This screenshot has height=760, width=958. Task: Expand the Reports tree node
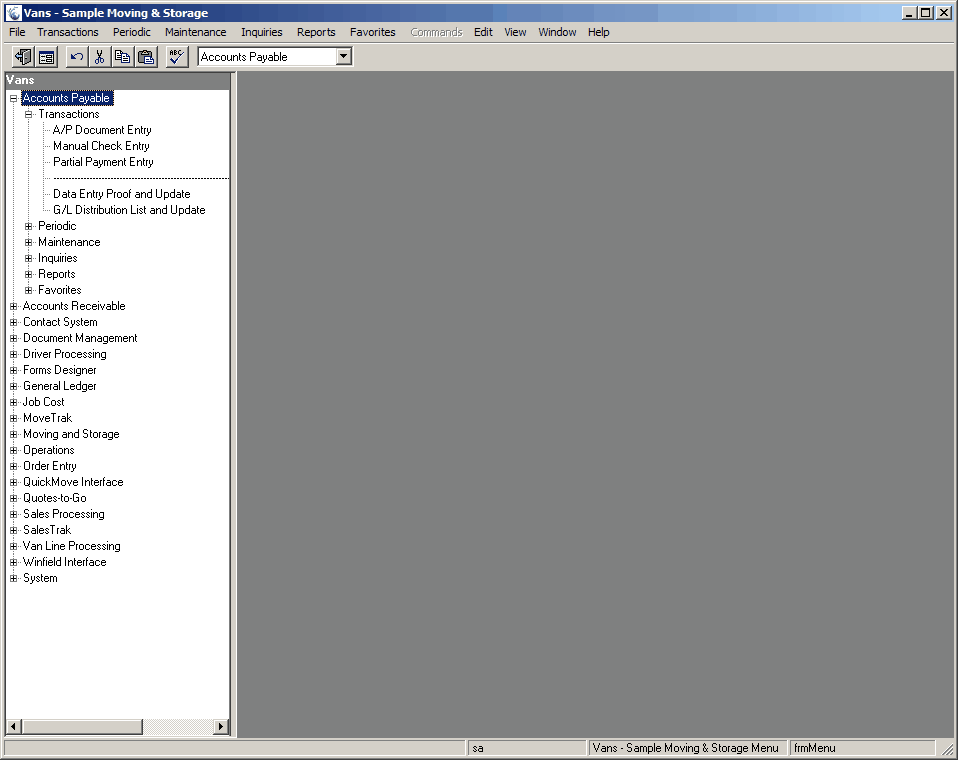[x=28, y=274]
